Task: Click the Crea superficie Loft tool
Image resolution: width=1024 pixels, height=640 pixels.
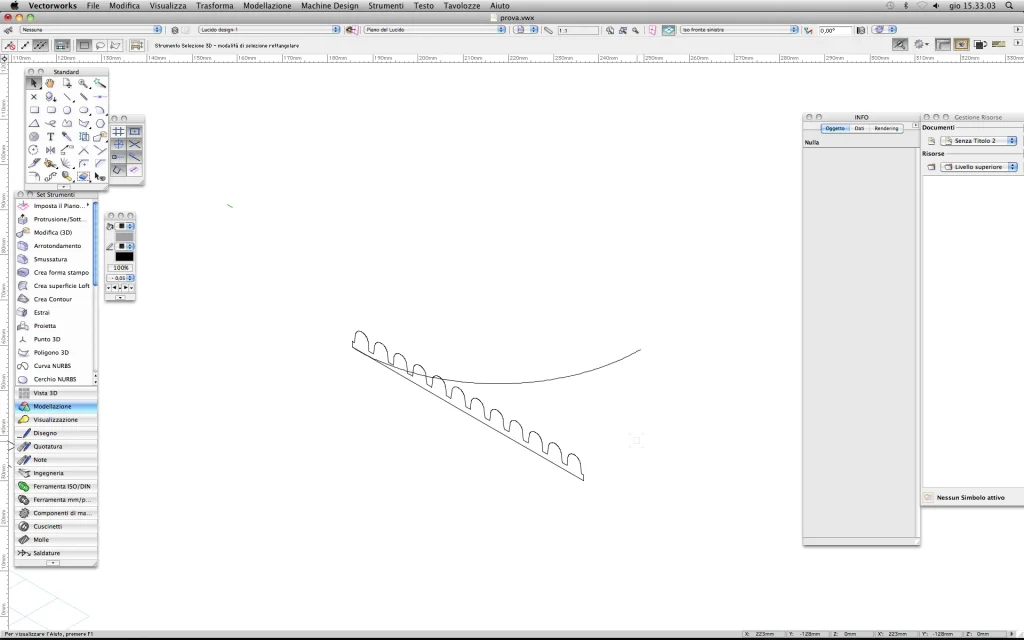Action: pos(61,286)
